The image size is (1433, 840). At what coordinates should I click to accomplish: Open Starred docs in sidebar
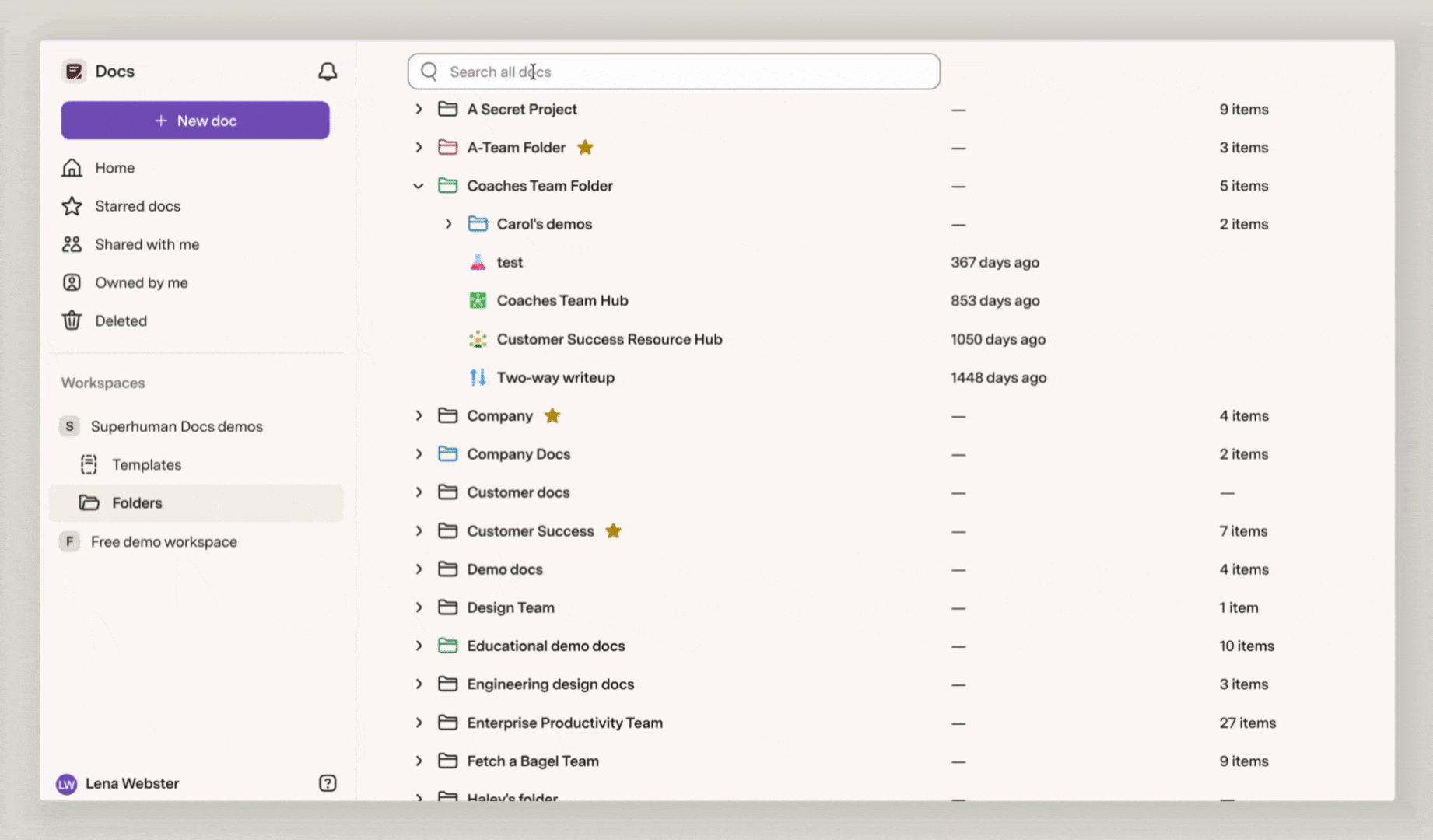[x=195, y=206]
